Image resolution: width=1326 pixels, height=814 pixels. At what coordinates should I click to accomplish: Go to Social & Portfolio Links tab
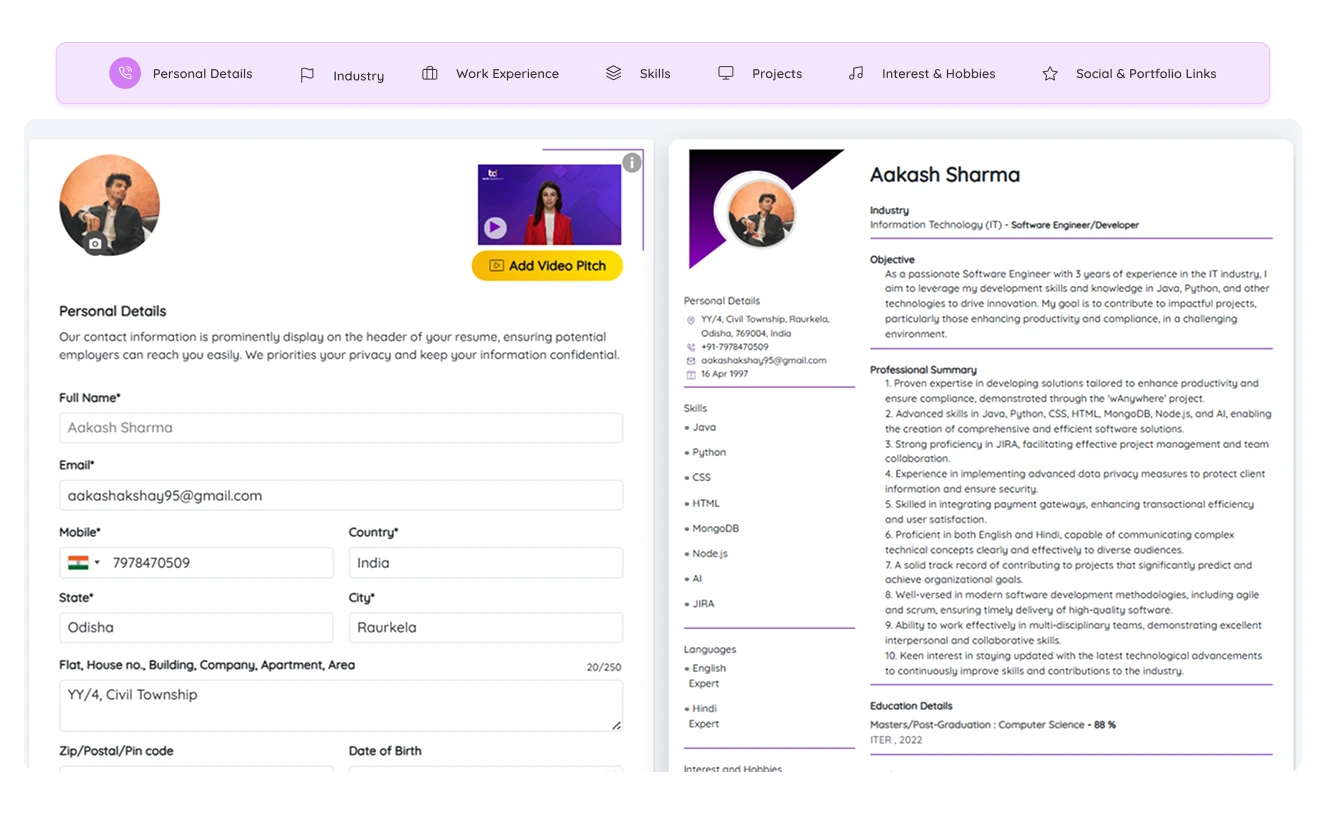(1145, 73)
